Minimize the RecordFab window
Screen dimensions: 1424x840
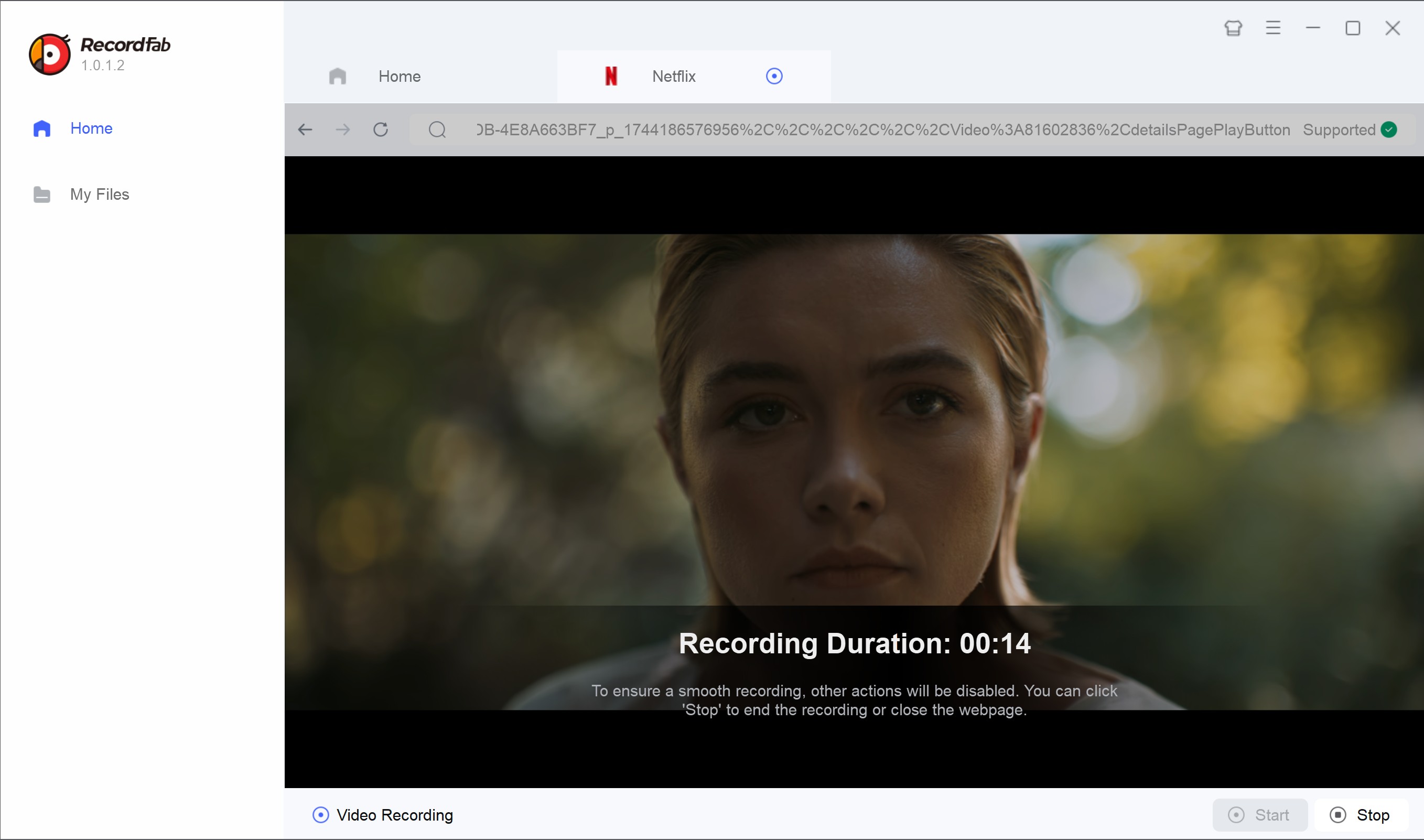coord(1313,28)
